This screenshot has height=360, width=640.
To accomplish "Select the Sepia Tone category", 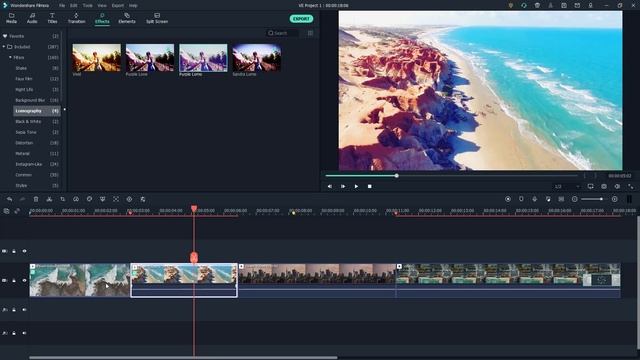I will (37, 132).
